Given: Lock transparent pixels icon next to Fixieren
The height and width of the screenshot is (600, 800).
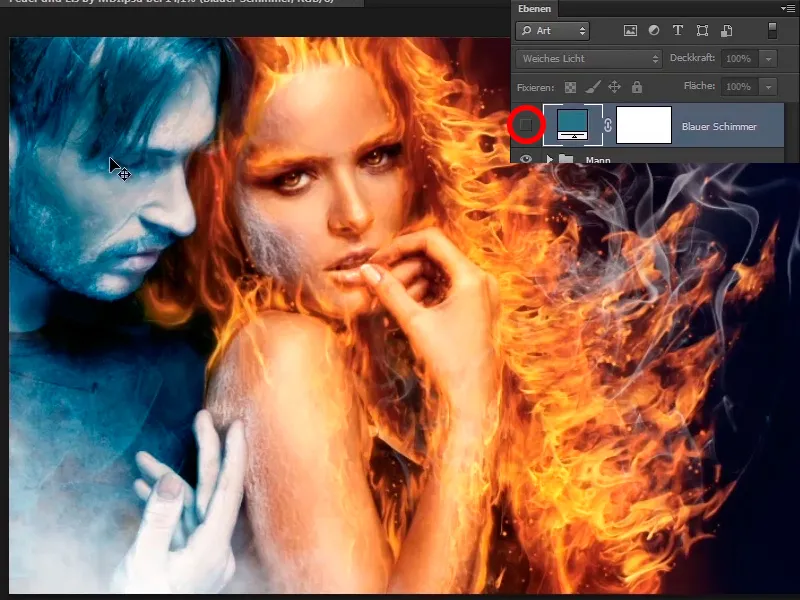Looking at the screenshot, I should tap(570, 87).
